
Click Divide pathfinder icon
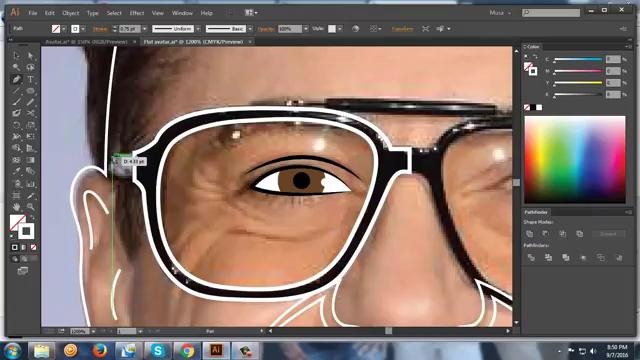pyautogui.click(x=531, y=258)
